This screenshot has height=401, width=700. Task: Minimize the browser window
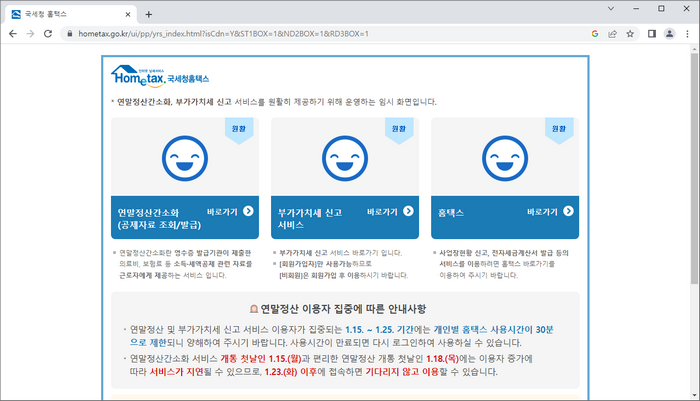[x=636, y=8]
